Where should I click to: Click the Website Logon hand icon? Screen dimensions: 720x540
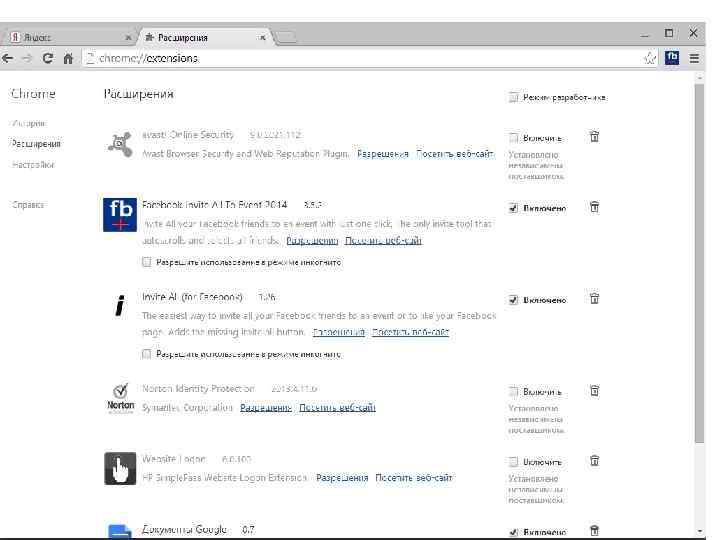120,468
